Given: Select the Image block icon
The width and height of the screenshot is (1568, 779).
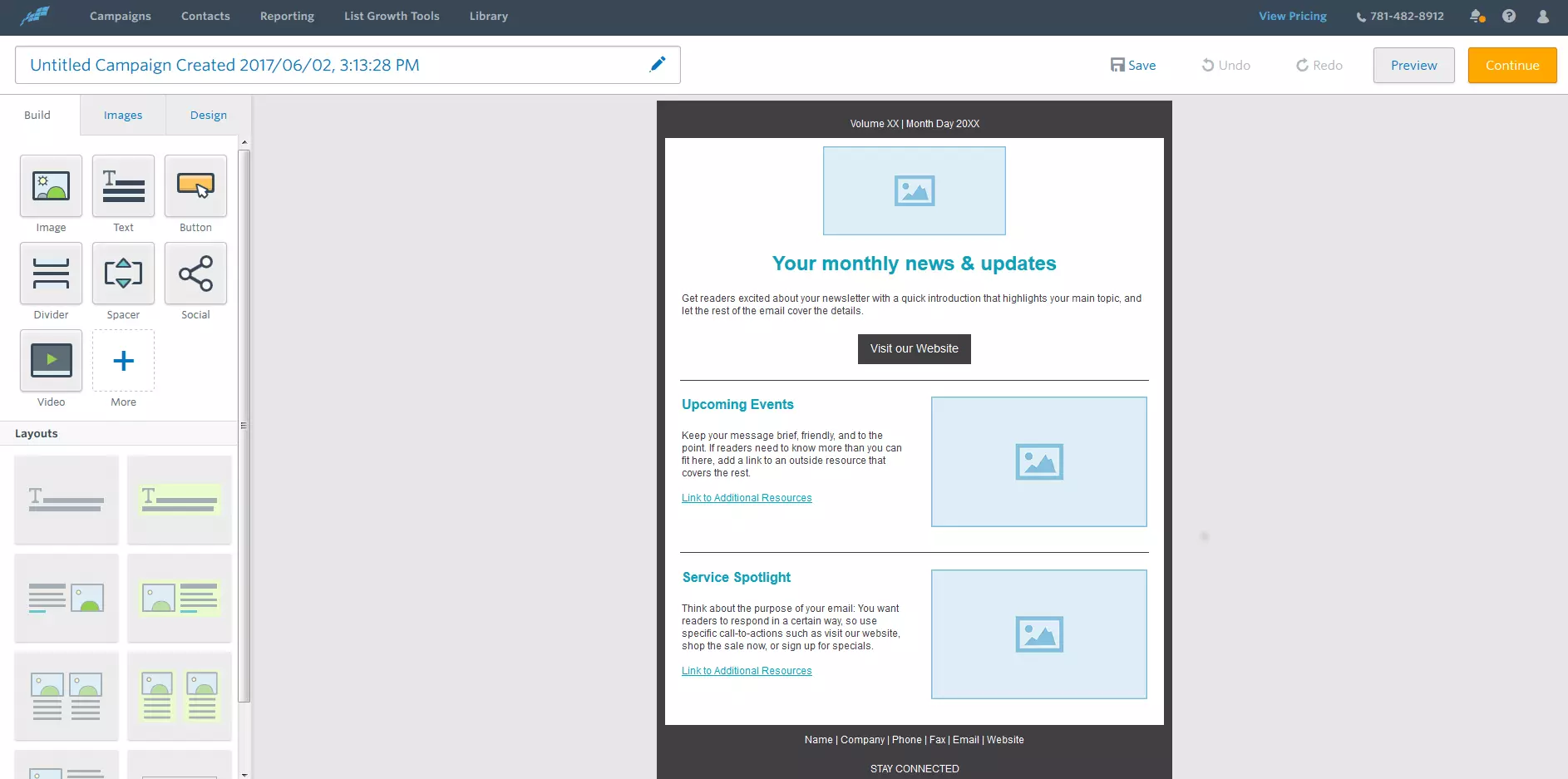Looking at the screenshot, I should pos(51,186).
